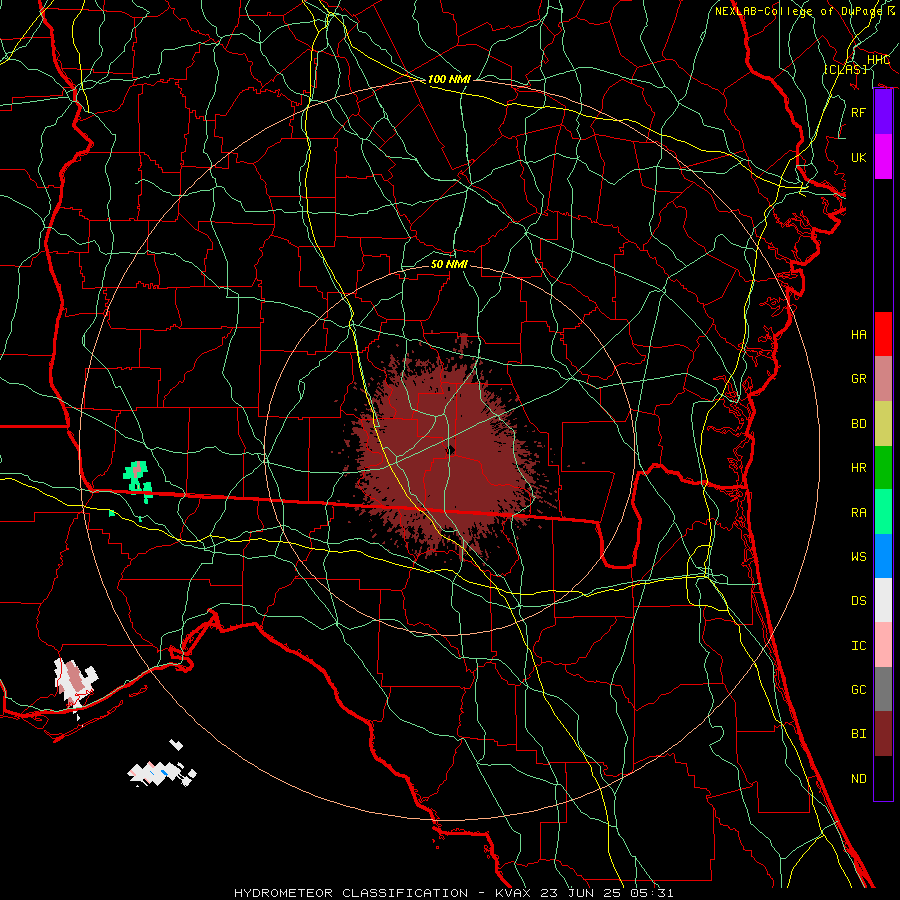900x900 pixels.
Task: Click the green rain echo cluster
Action: click(138, 481)
